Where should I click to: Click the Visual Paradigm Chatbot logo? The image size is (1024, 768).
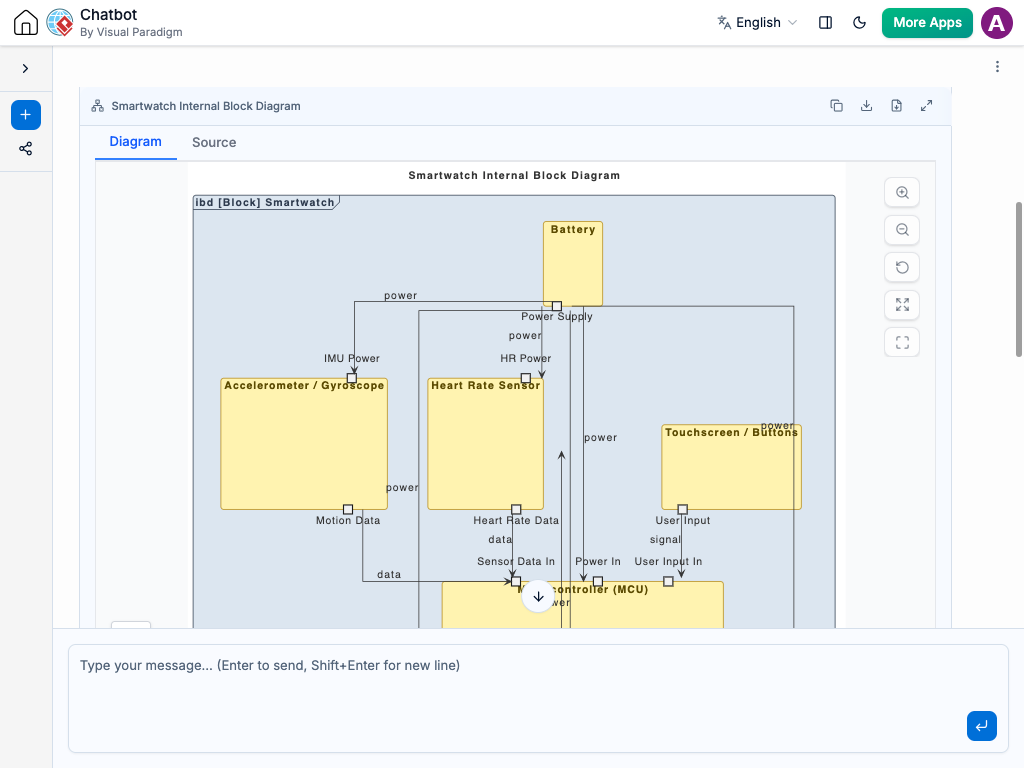tap(60, 22)
